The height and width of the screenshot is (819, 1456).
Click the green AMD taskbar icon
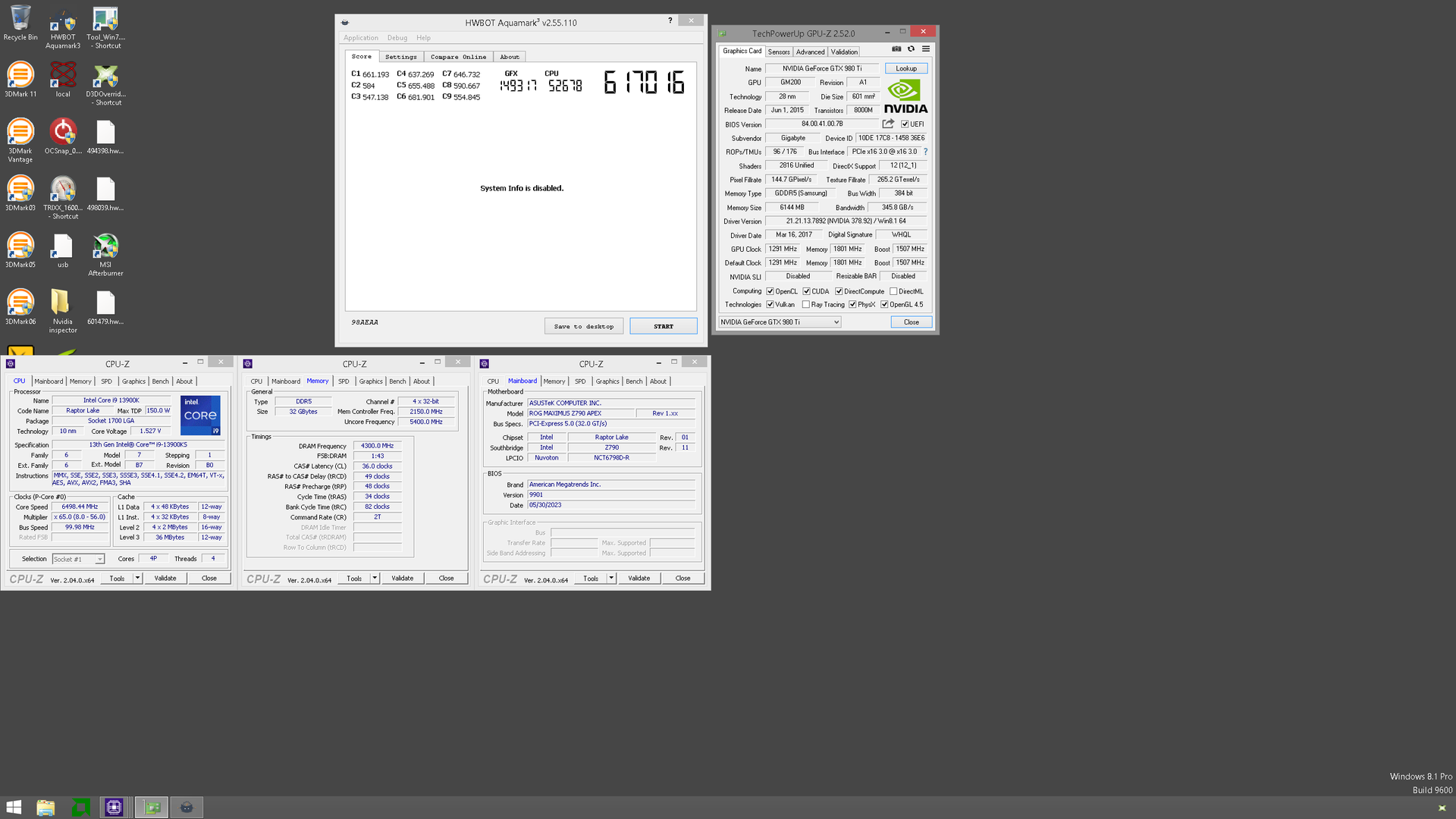point(80,808)
